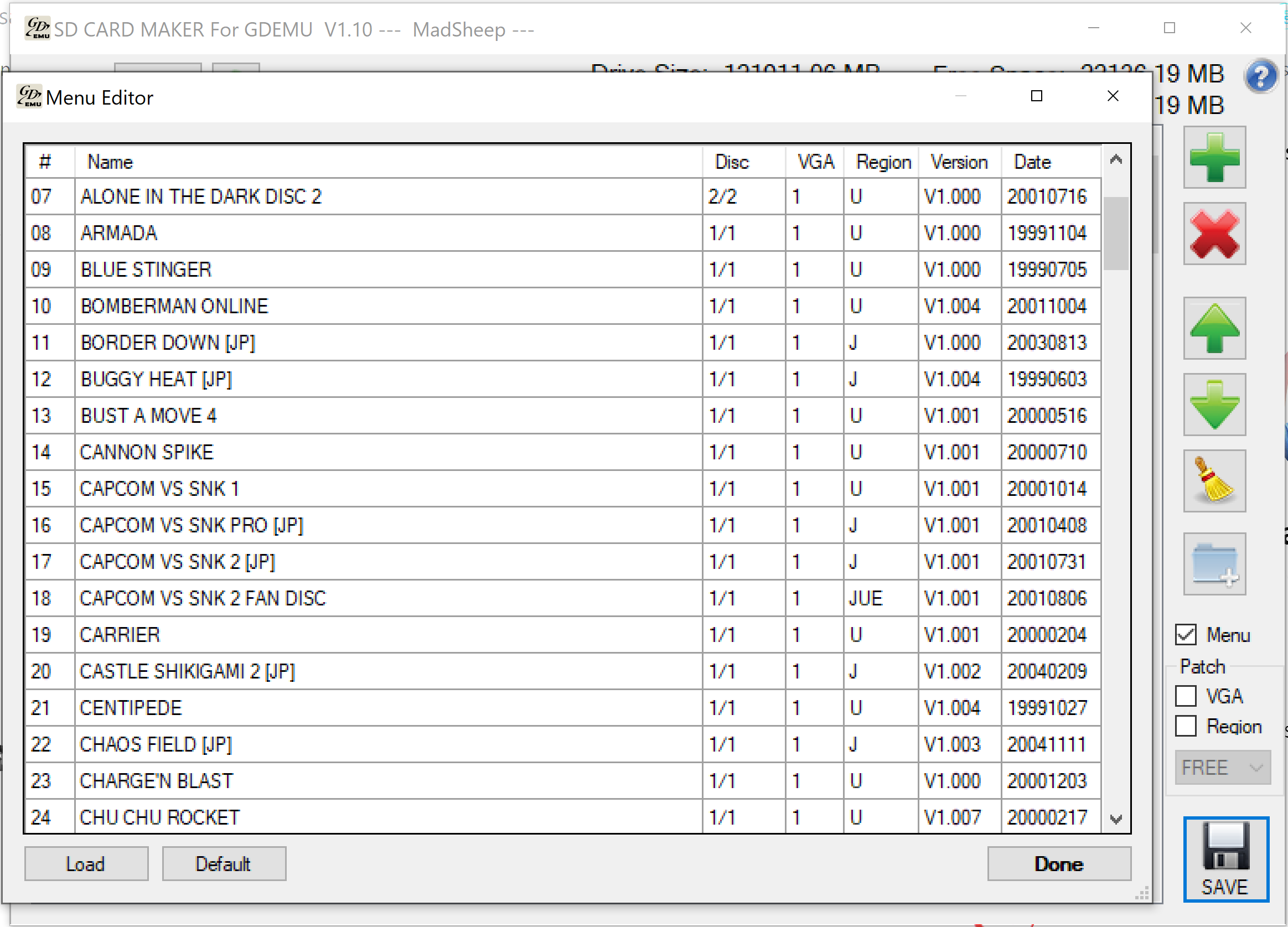Open help with blue question mark icon

coord(1260,76)
